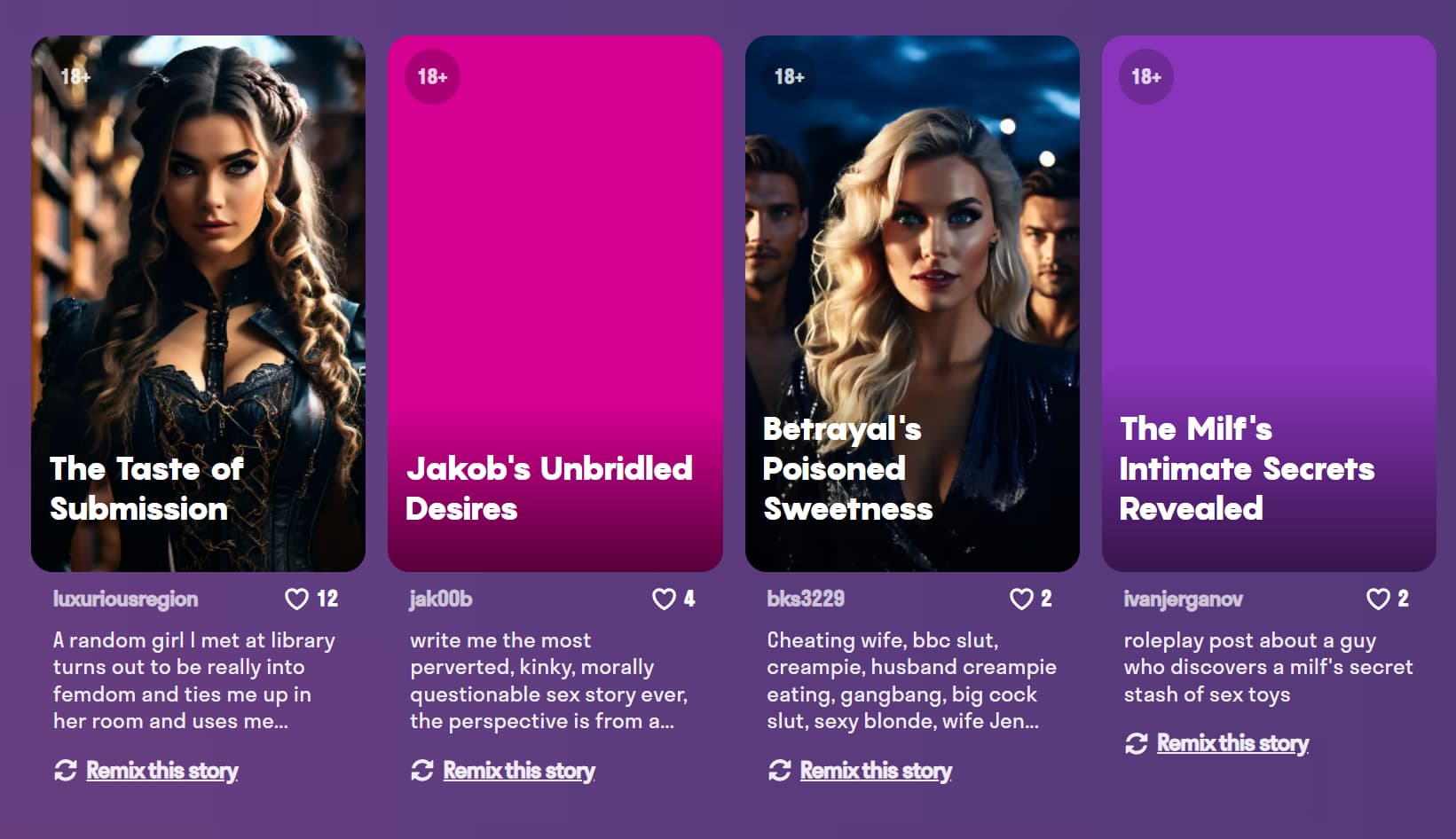Click the remix arrows icon under bks3229's story

click(780, 771)
